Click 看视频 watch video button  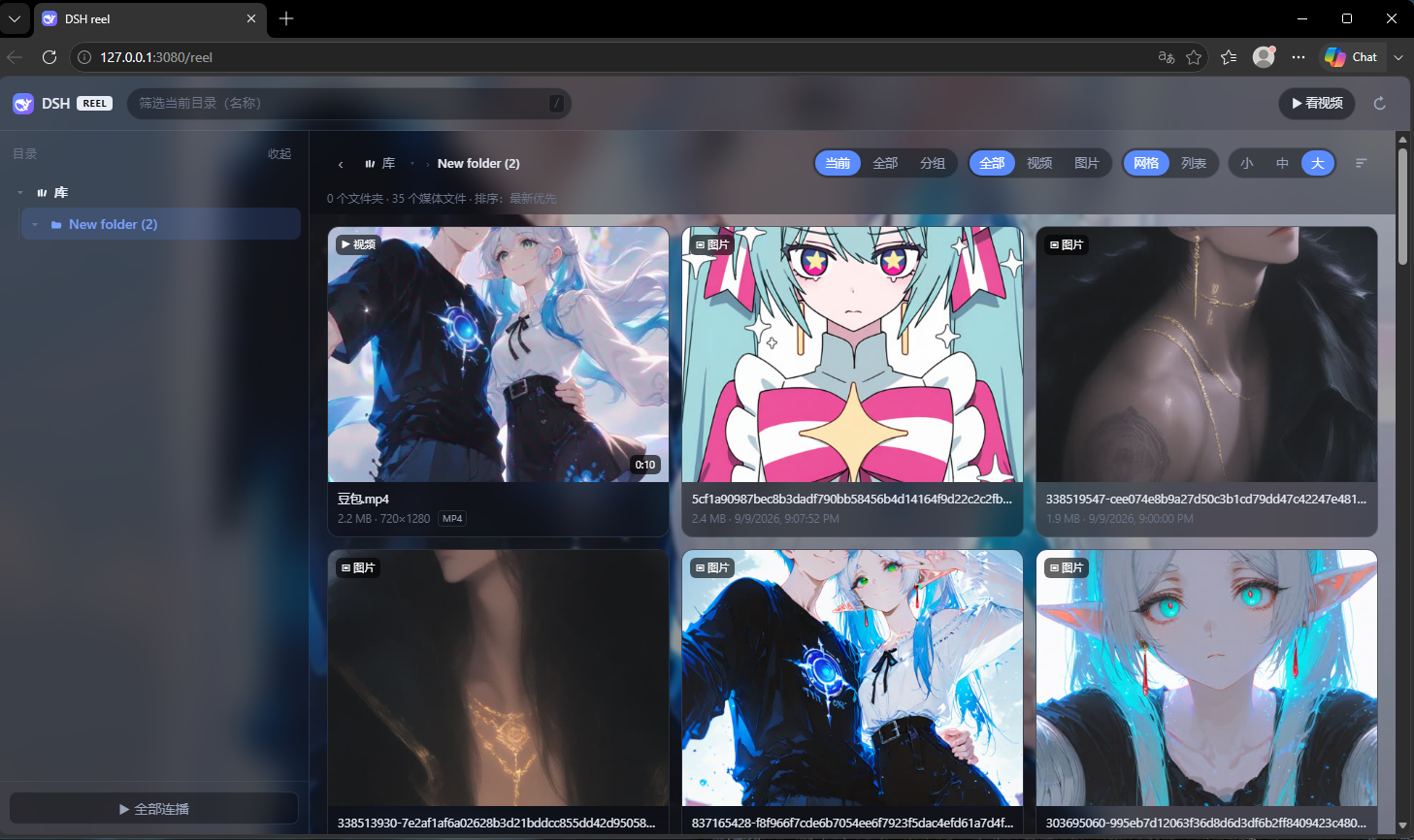[1317, 103]
